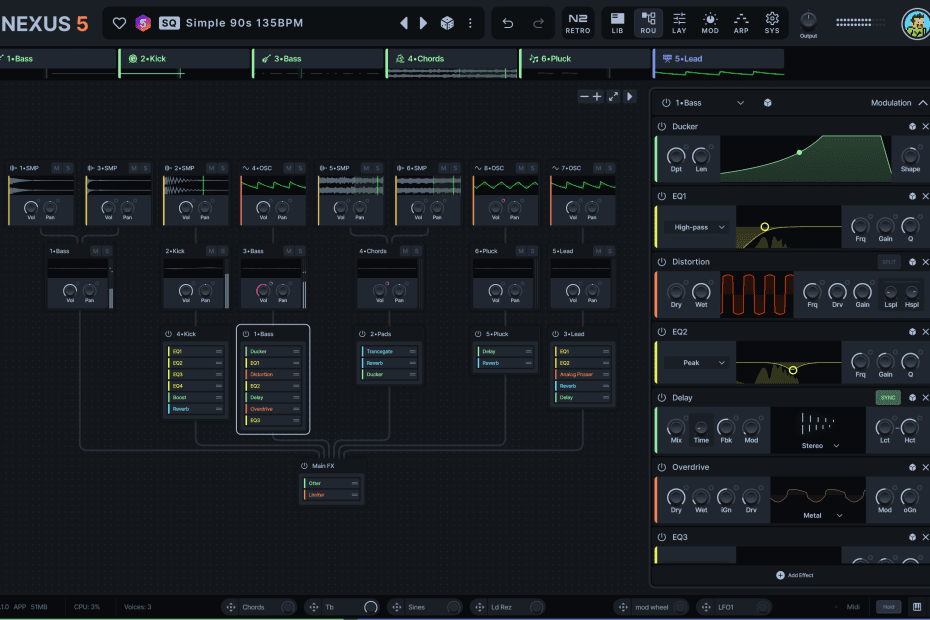Select the 4•Chords layer tab
Image resolution: width=930 pixels, height=620 pixels.
(425, 59)
